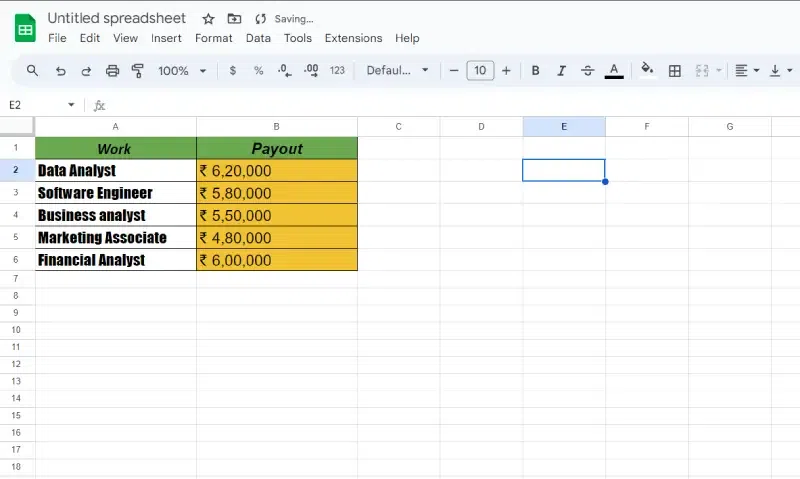Open the Google Sheets home icon

[x=25, y=28]
